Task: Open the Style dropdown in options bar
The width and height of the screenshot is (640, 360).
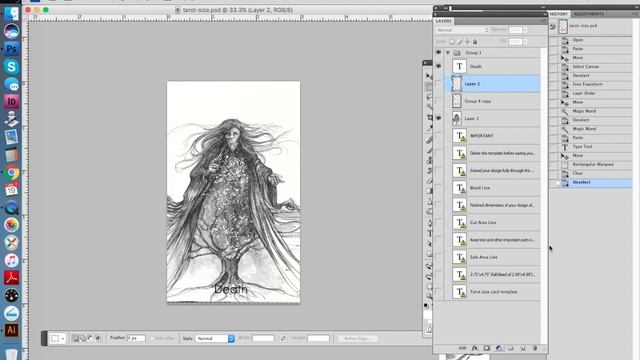Action: [x=215, y=338]
